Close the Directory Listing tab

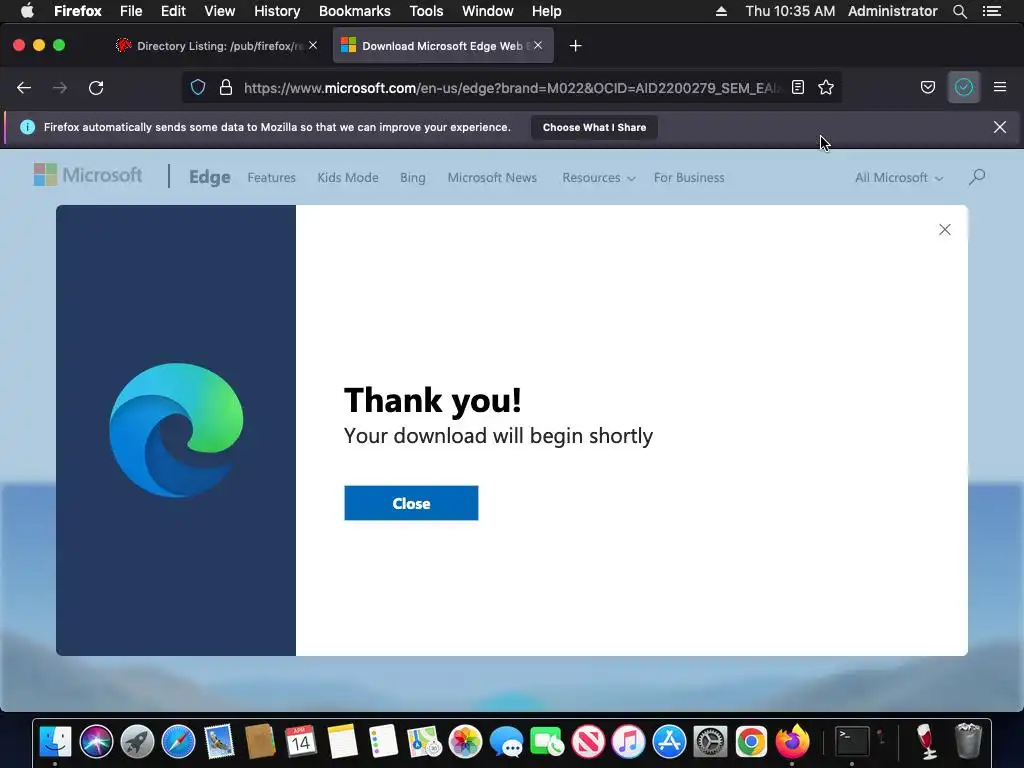pos(313,45)
